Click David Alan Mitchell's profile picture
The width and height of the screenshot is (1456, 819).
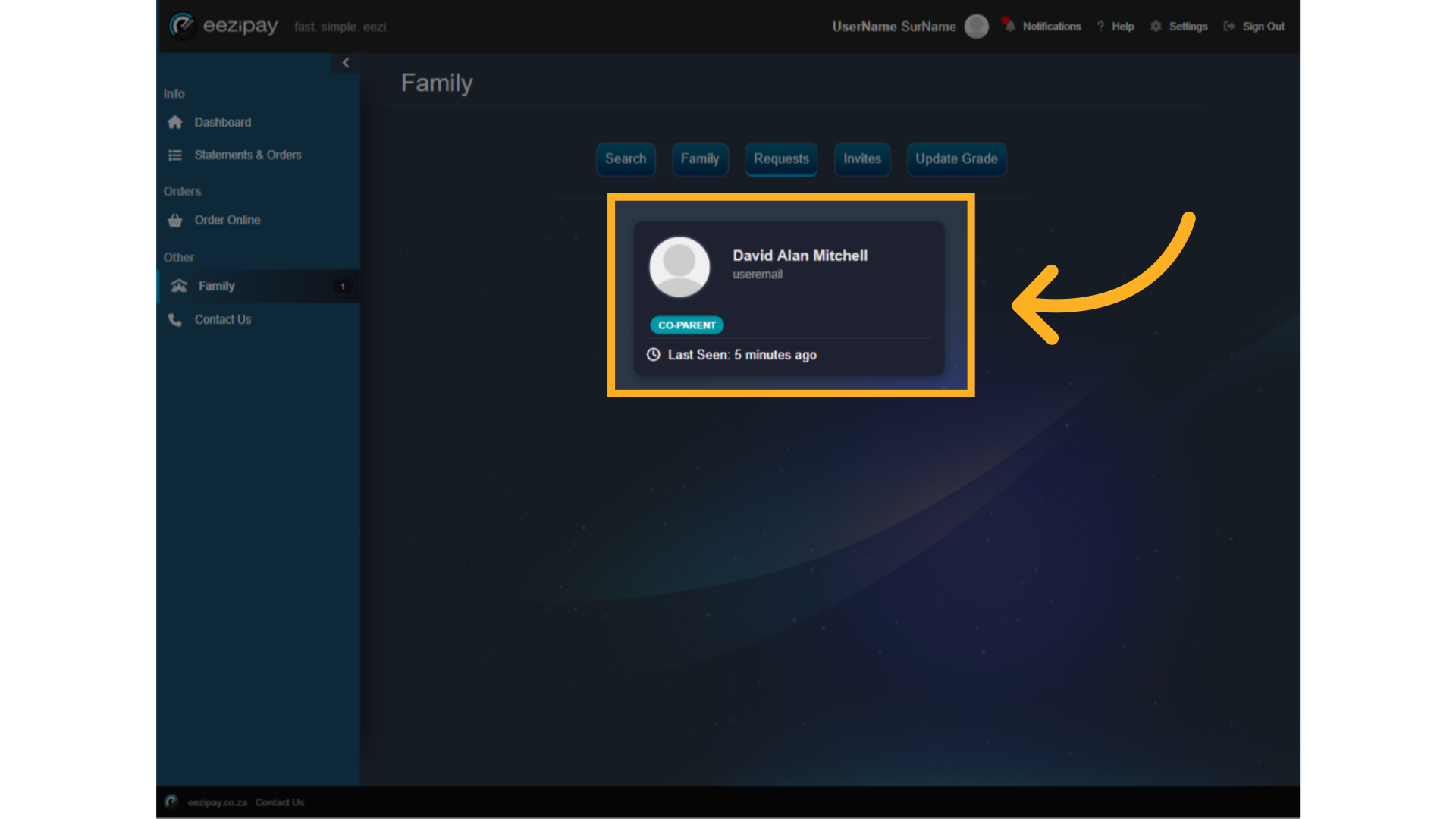[679, 267]
